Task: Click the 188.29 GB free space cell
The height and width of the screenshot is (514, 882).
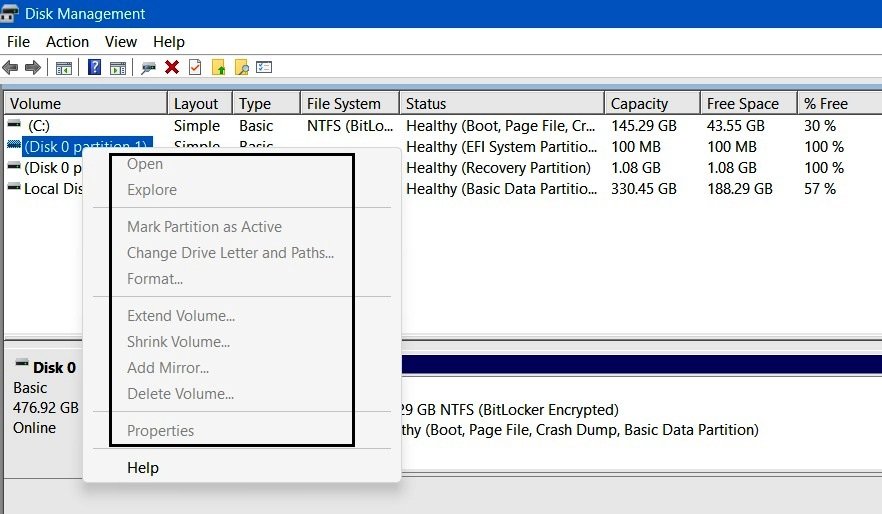Action: coord(740,188)
